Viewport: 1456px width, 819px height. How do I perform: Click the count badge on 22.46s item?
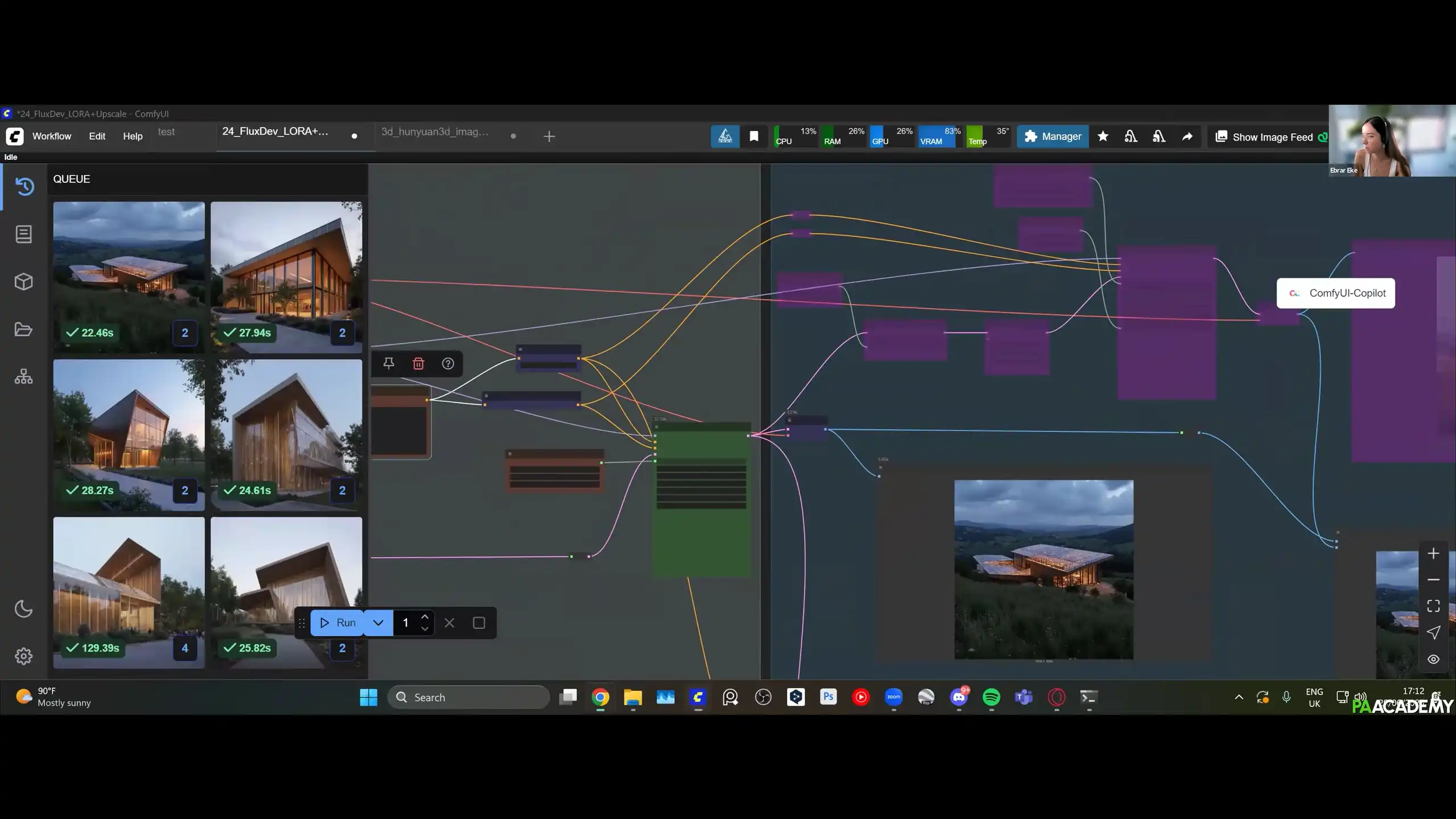tap(185, 333)
